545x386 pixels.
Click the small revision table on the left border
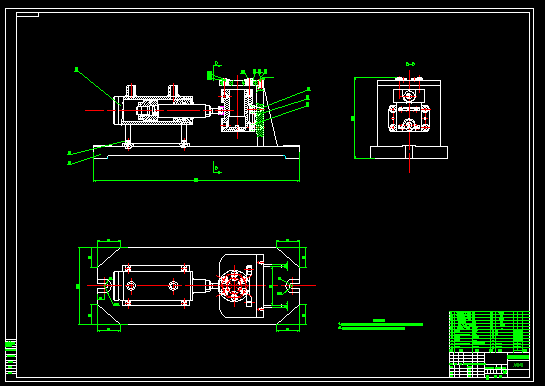pos(10,357)
